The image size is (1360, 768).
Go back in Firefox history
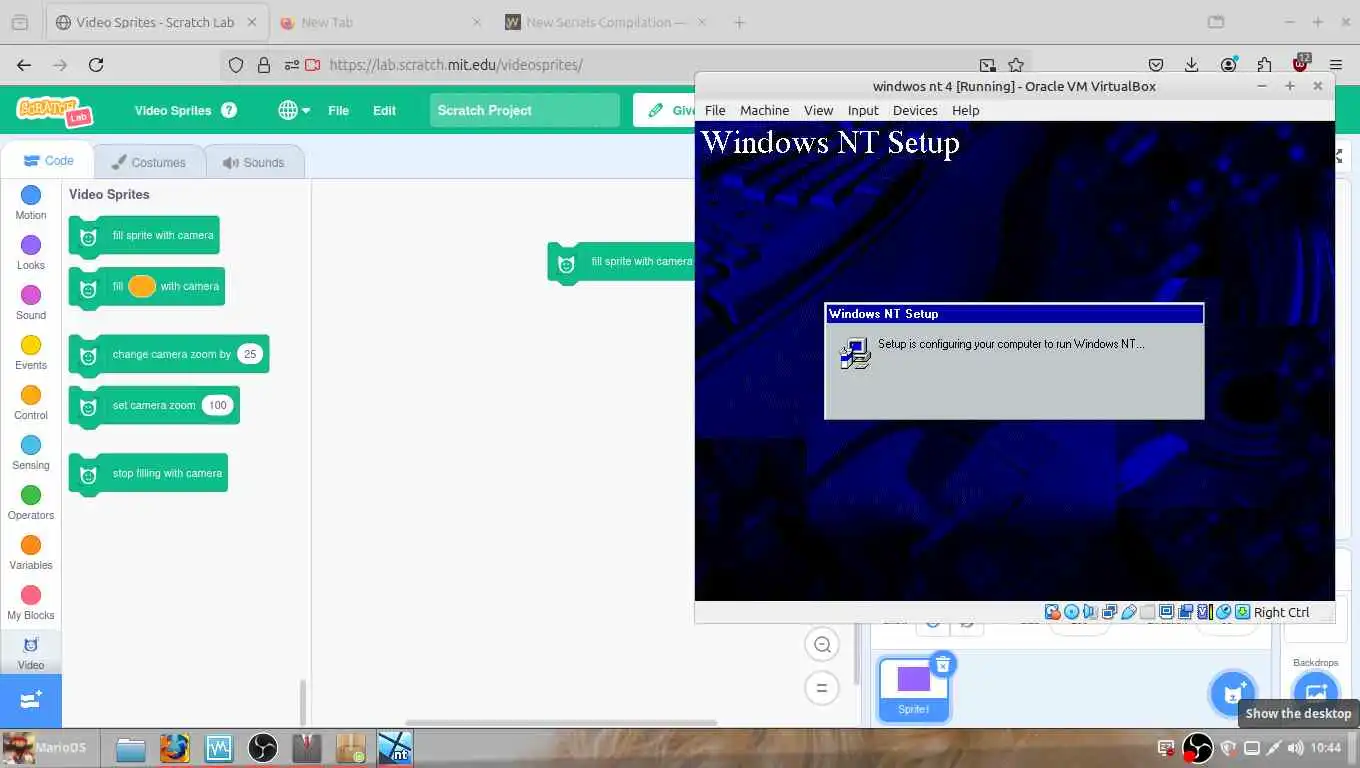[24, 65]
